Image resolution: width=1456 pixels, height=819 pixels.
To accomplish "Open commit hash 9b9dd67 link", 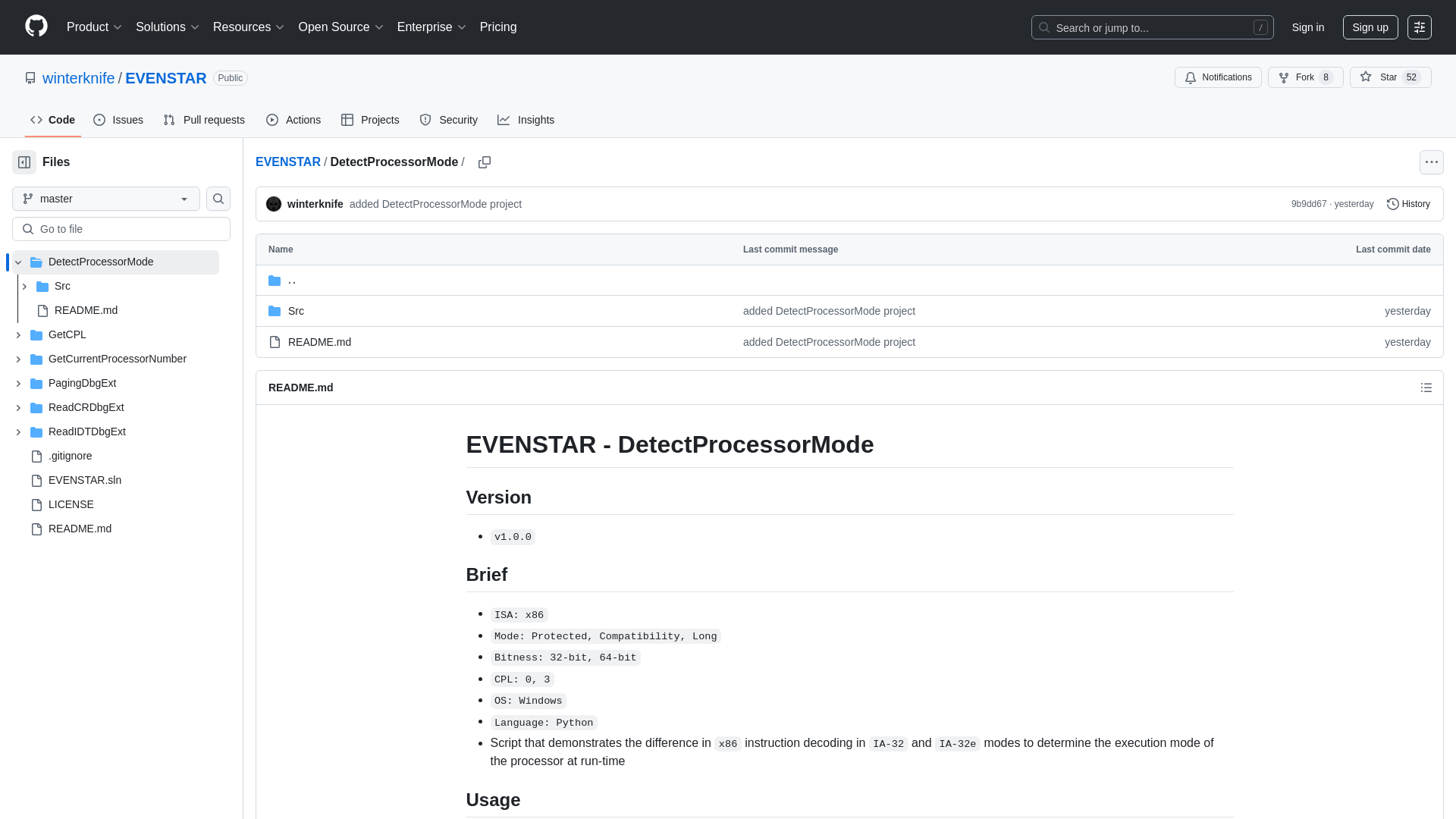I will point(1309,204).
